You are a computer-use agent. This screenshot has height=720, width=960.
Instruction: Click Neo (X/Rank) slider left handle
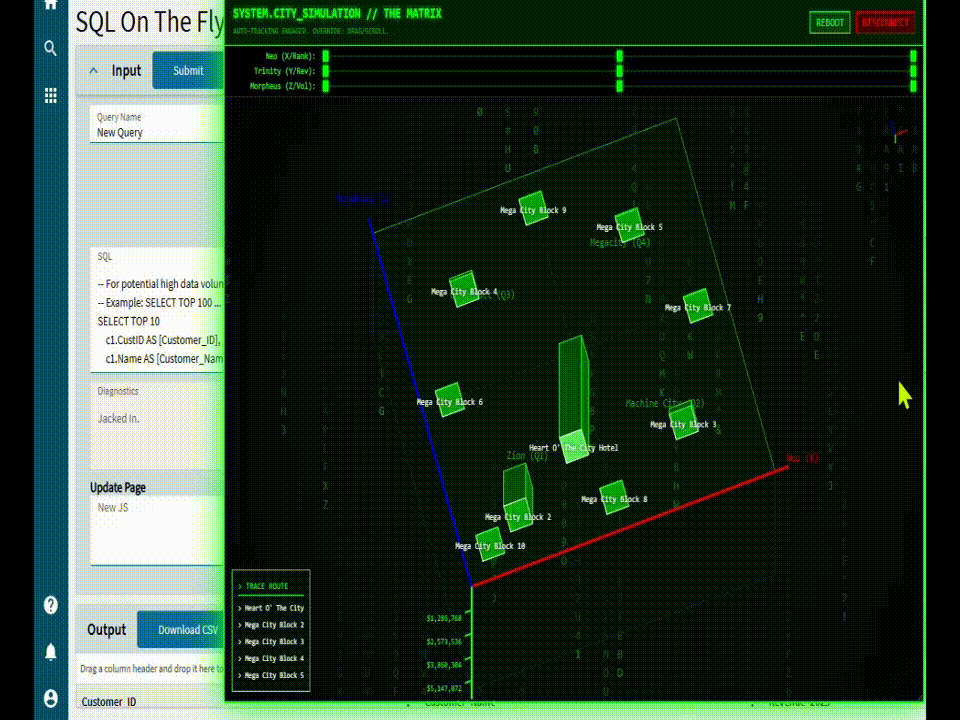326,56
